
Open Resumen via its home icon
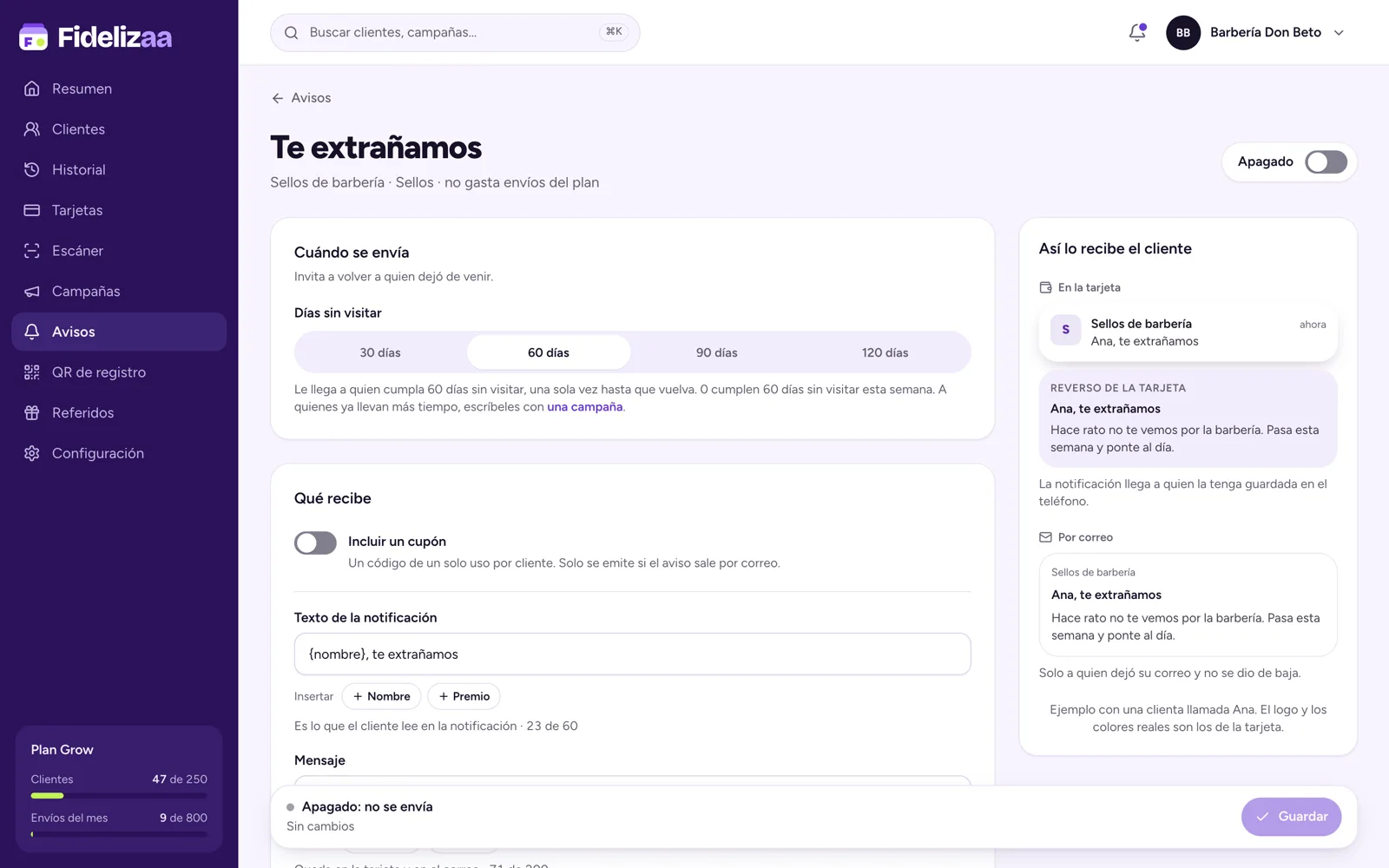(32, 89)
